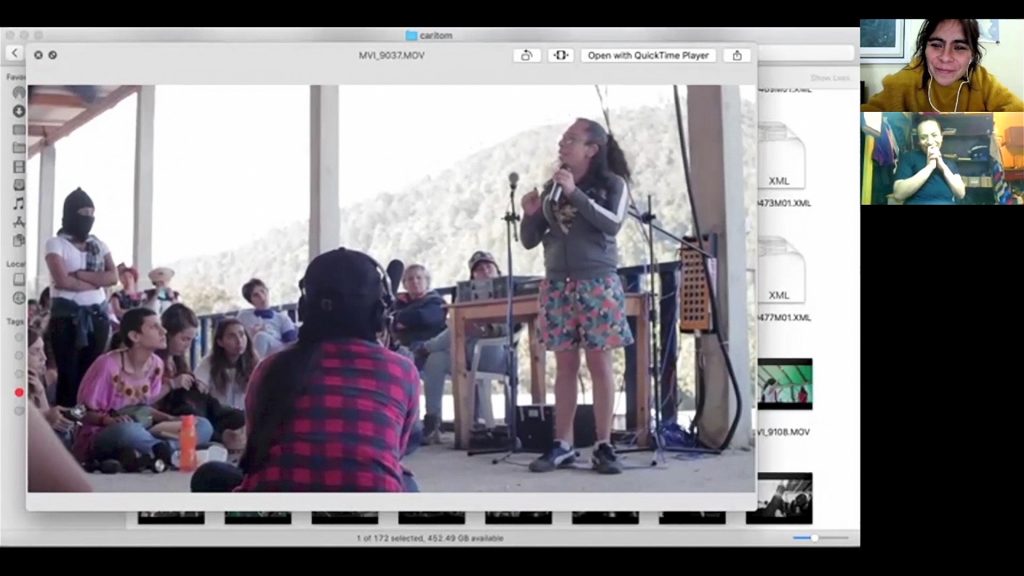Click the Share icon in the preview toolbar
This screenshot has width=1024, height=576.
tap(737, 55)
